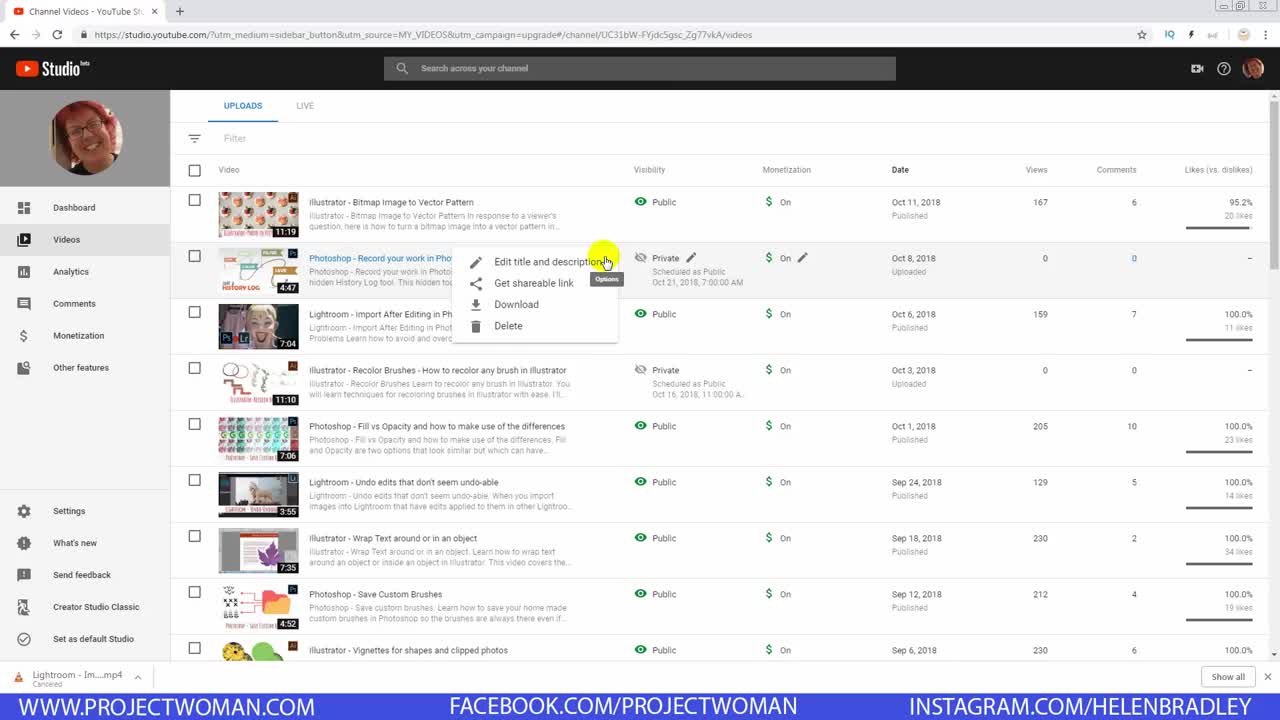Check the Illustrator Recolor Brushes row
This screenshot has width=1280, height=720.
pyautogui.click(x=195, y=368)
